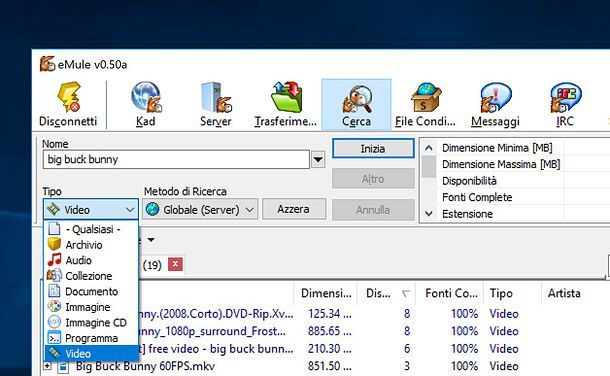Click the Disconnetti toolbar icon
Image resolution: width=610 pixels, height=376 pixels.
click(x=68, y=104)
